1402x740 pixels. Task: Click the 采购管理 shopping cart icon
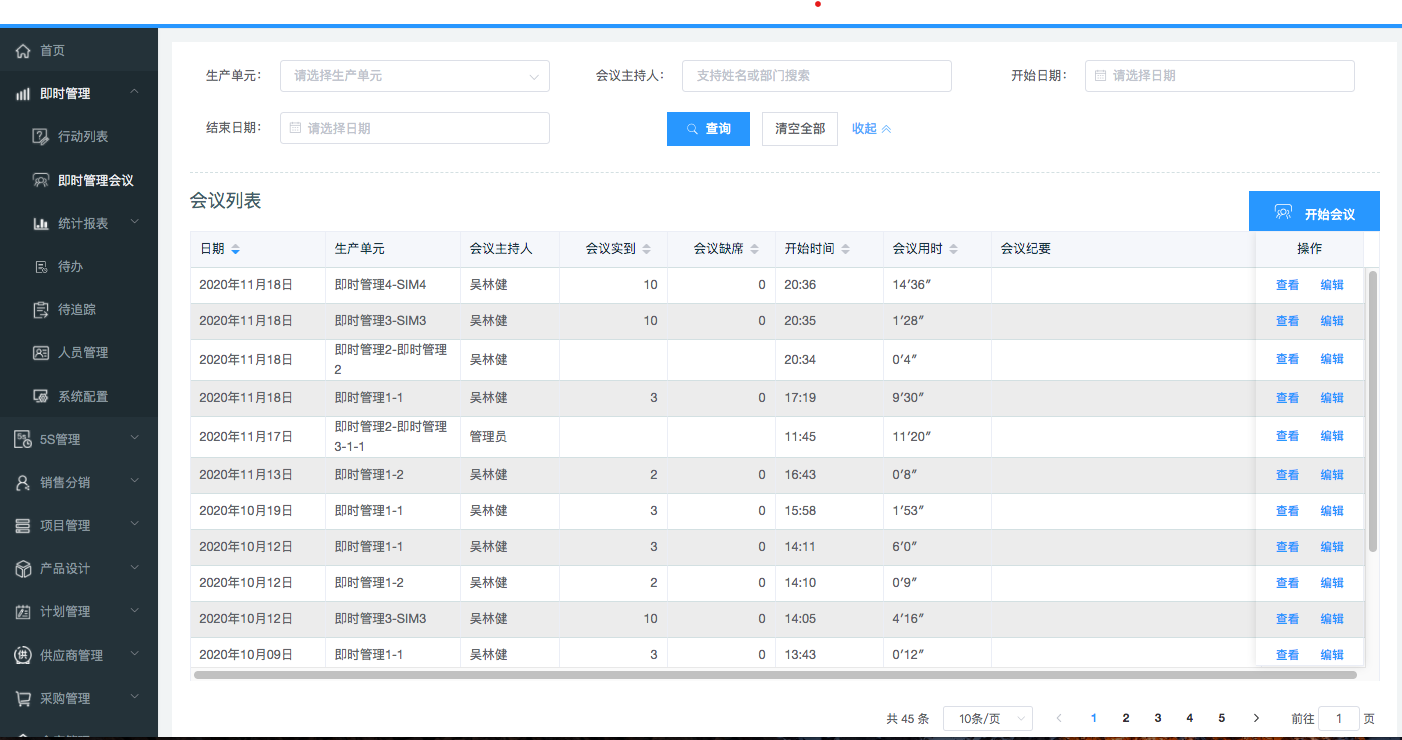pos(22,699)
